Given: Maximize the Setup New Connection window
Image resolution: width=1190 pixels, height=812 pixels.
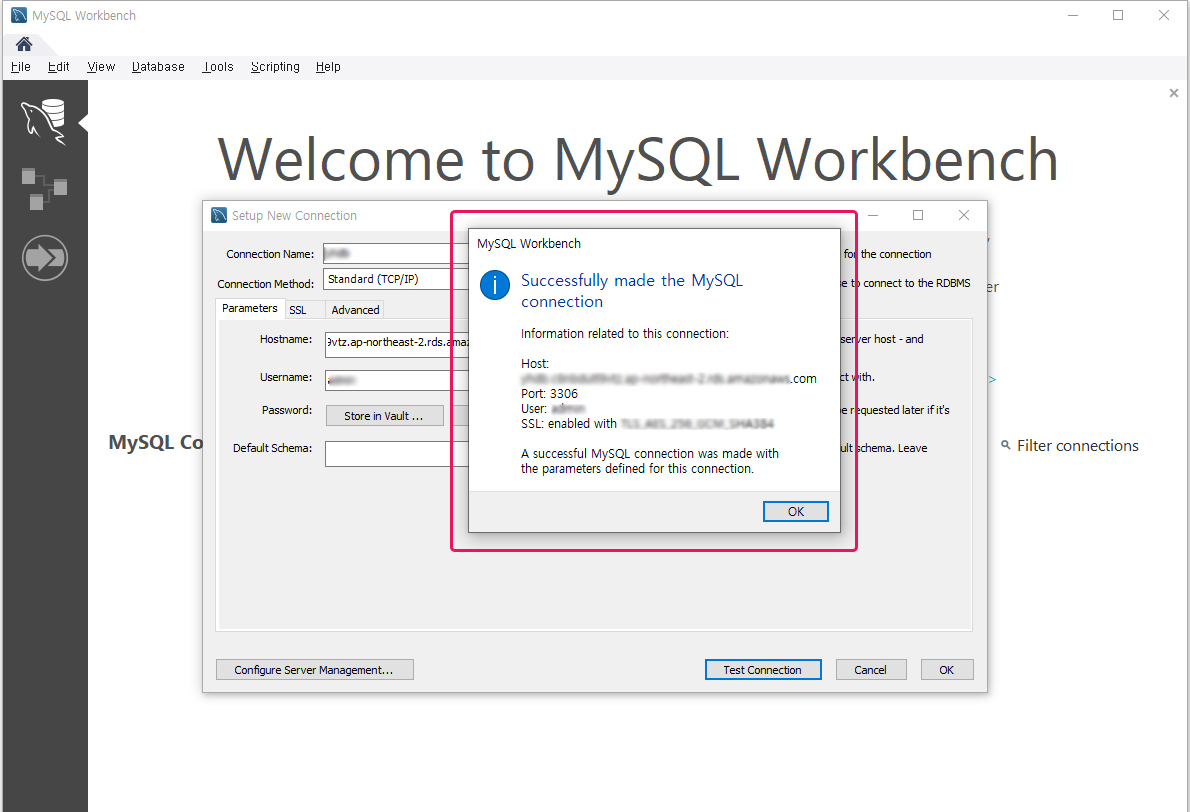Looking at the screenshot, I should 918,216.
